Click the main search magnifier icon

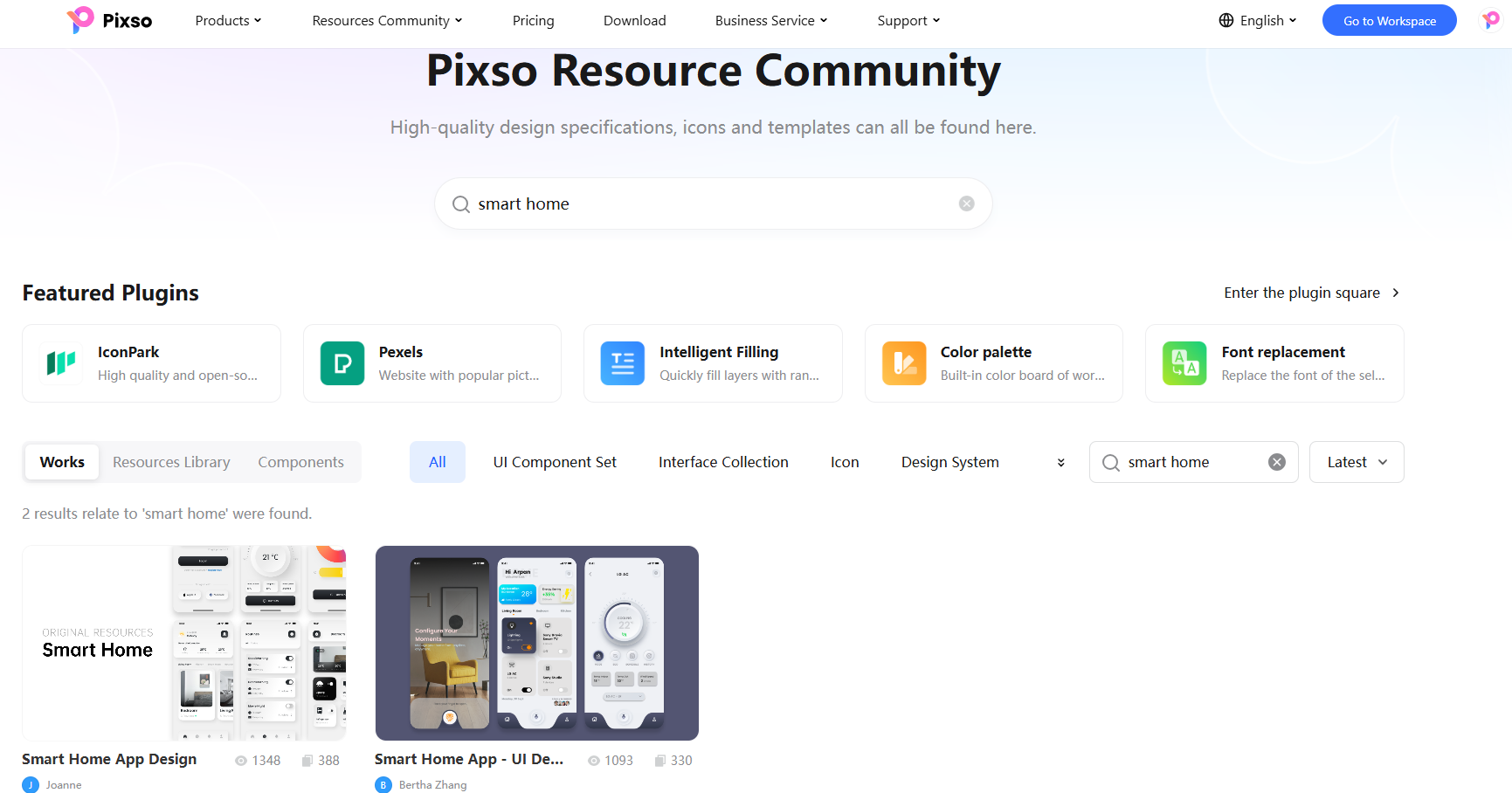click(x=460, y=204)
